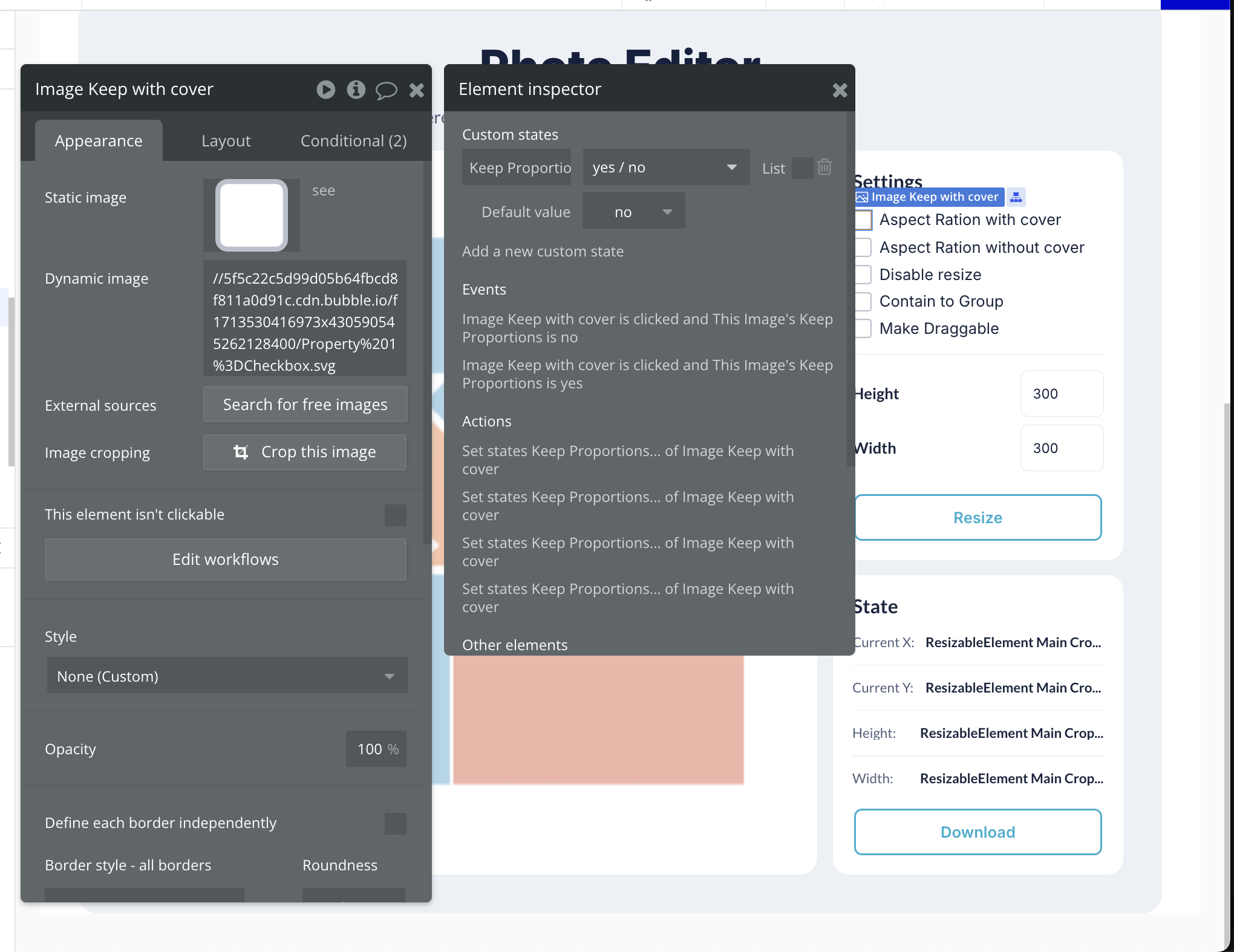
Task: Enable 'Define each border independently' checkbox
Action: point(395,823)
